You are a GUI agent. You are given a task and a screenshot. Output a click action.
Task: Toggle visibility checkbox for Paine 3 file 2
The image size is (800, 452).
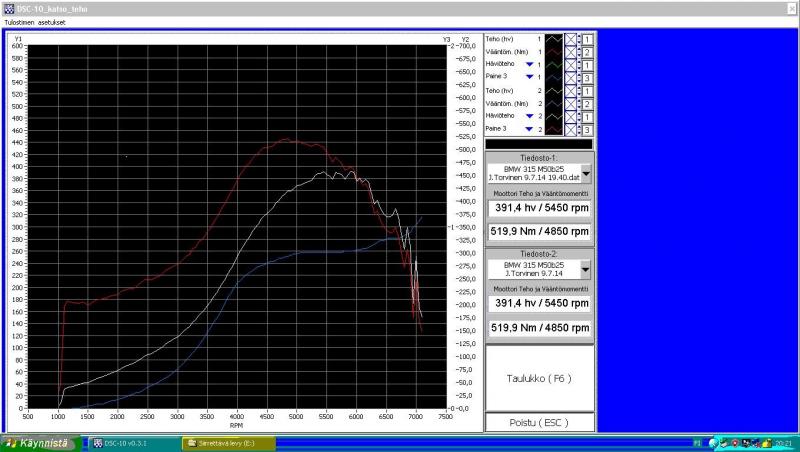coord(571,129)
